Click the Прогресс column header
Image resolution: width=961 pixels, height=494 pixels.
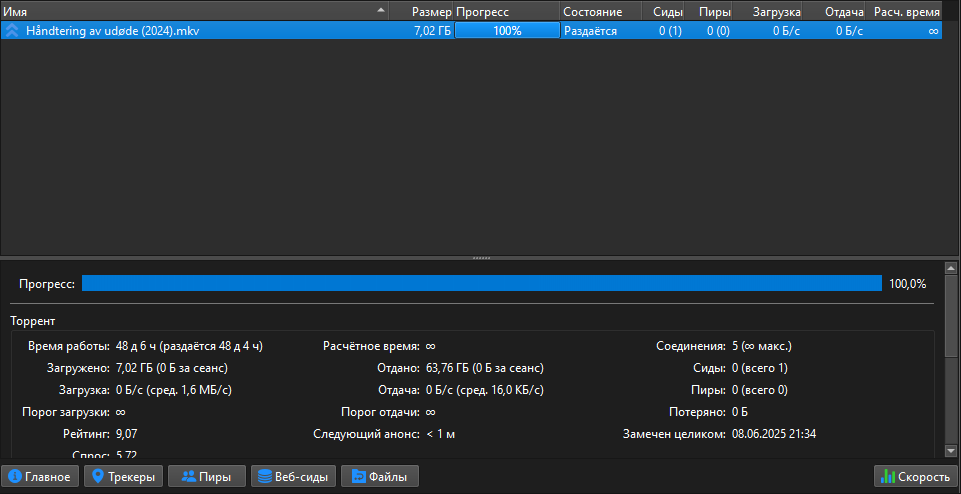(x=506, y=12)
